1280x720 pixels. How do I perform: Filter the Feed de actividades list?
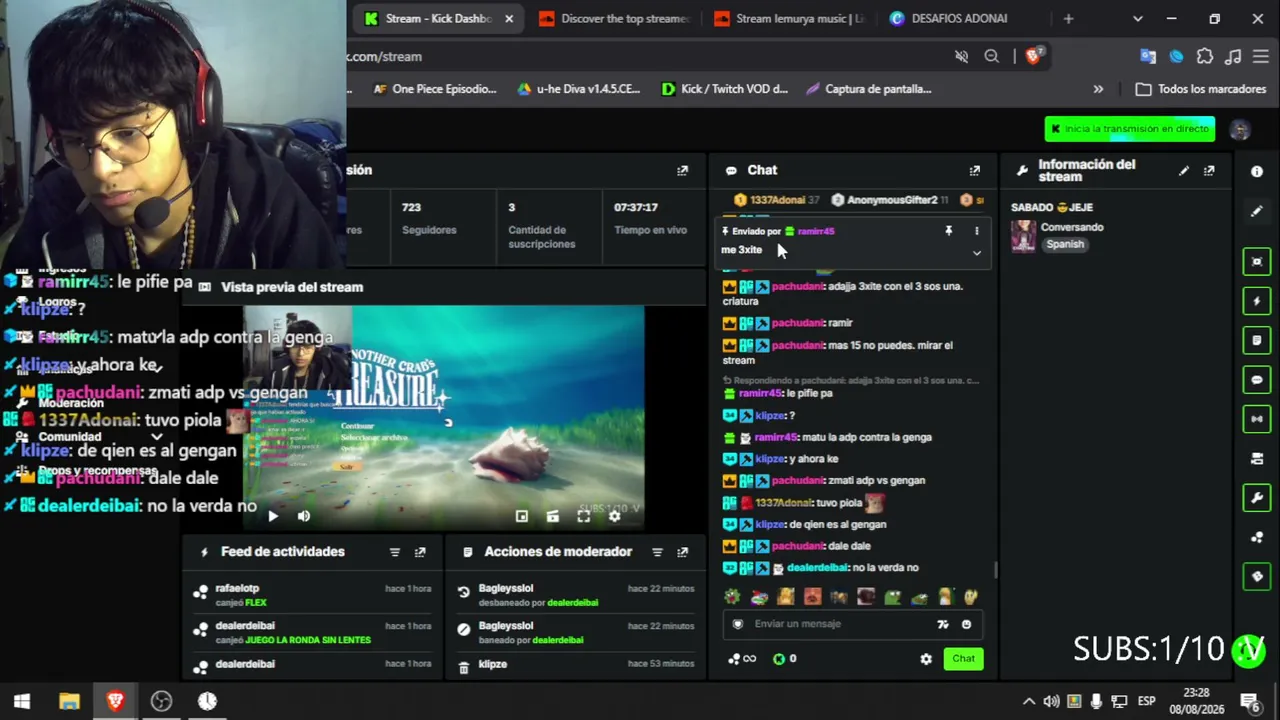click(394, 552)
